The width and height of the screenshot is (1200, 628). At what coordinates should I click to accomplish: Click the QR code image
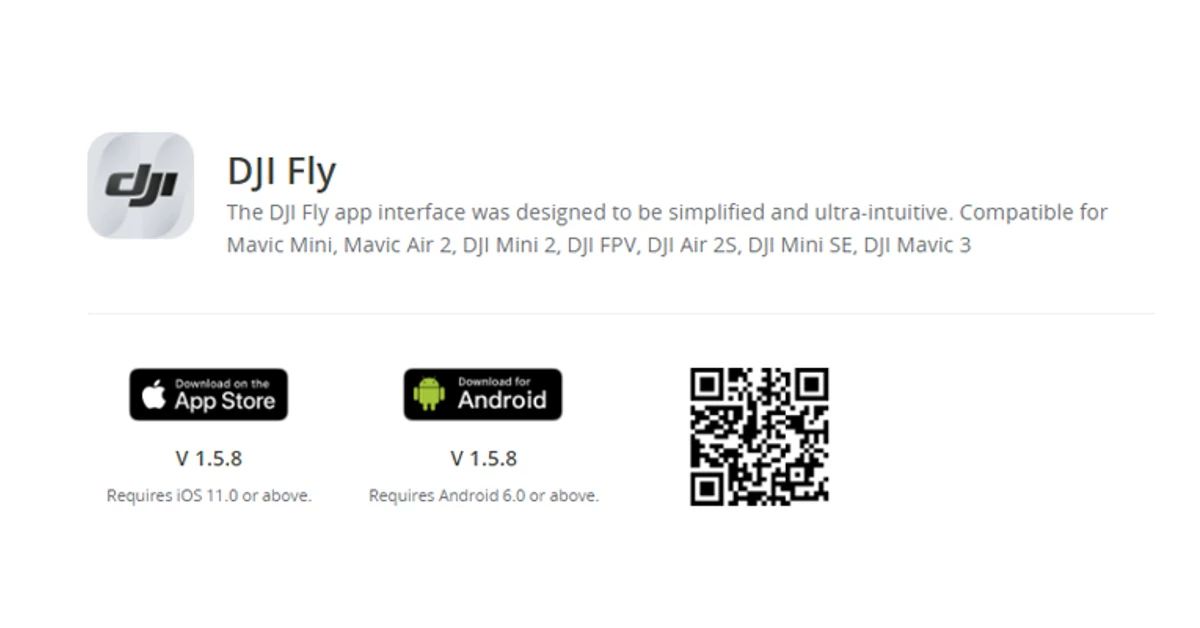tap(759, 436)
